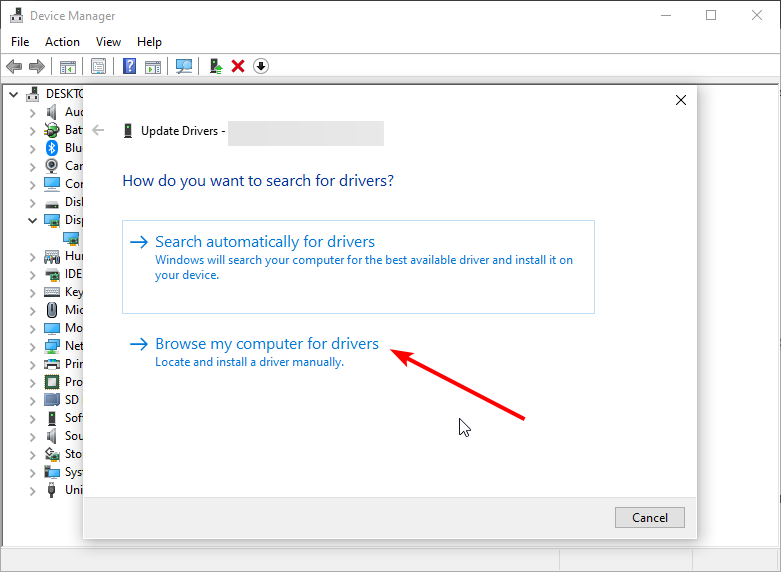Click the Scan for hardware changes icon
This screenshot has width=781, height=572.
point(184,66)
